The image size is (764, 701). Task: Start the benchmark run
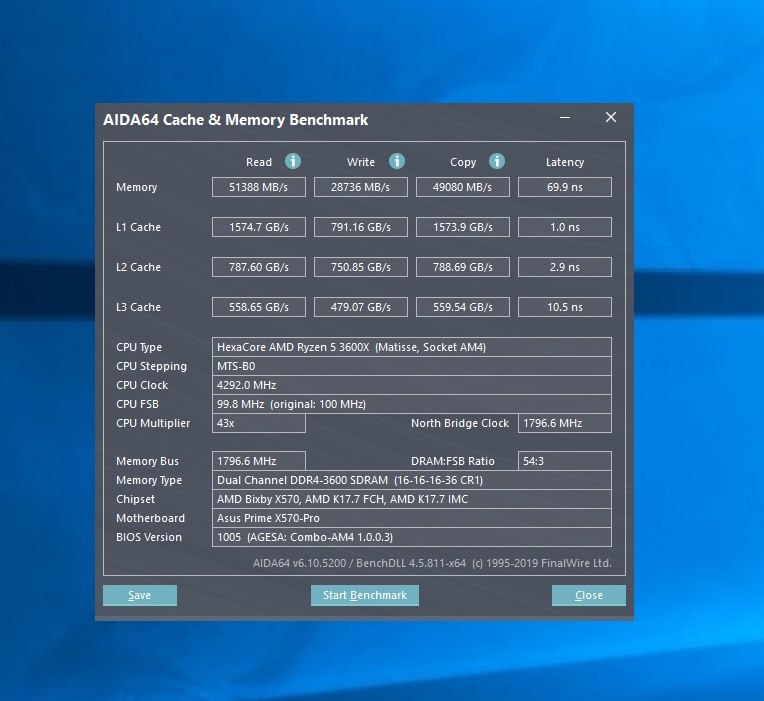click(x=364, y=595)
